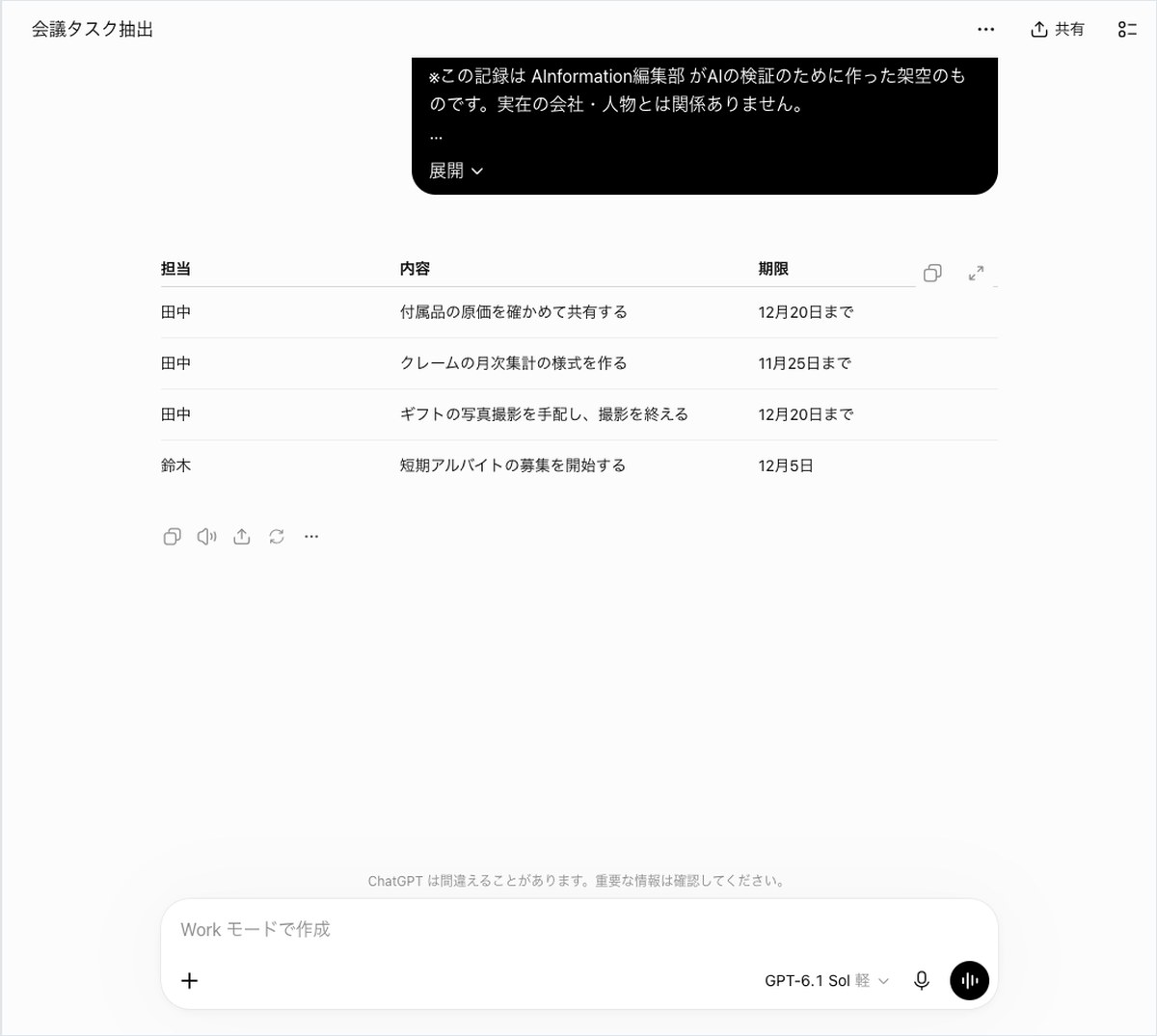This screenshot has width=1157, height=1036.
Task: Click 田中 in the 付属品の原価 row
Action: [175, 312]
